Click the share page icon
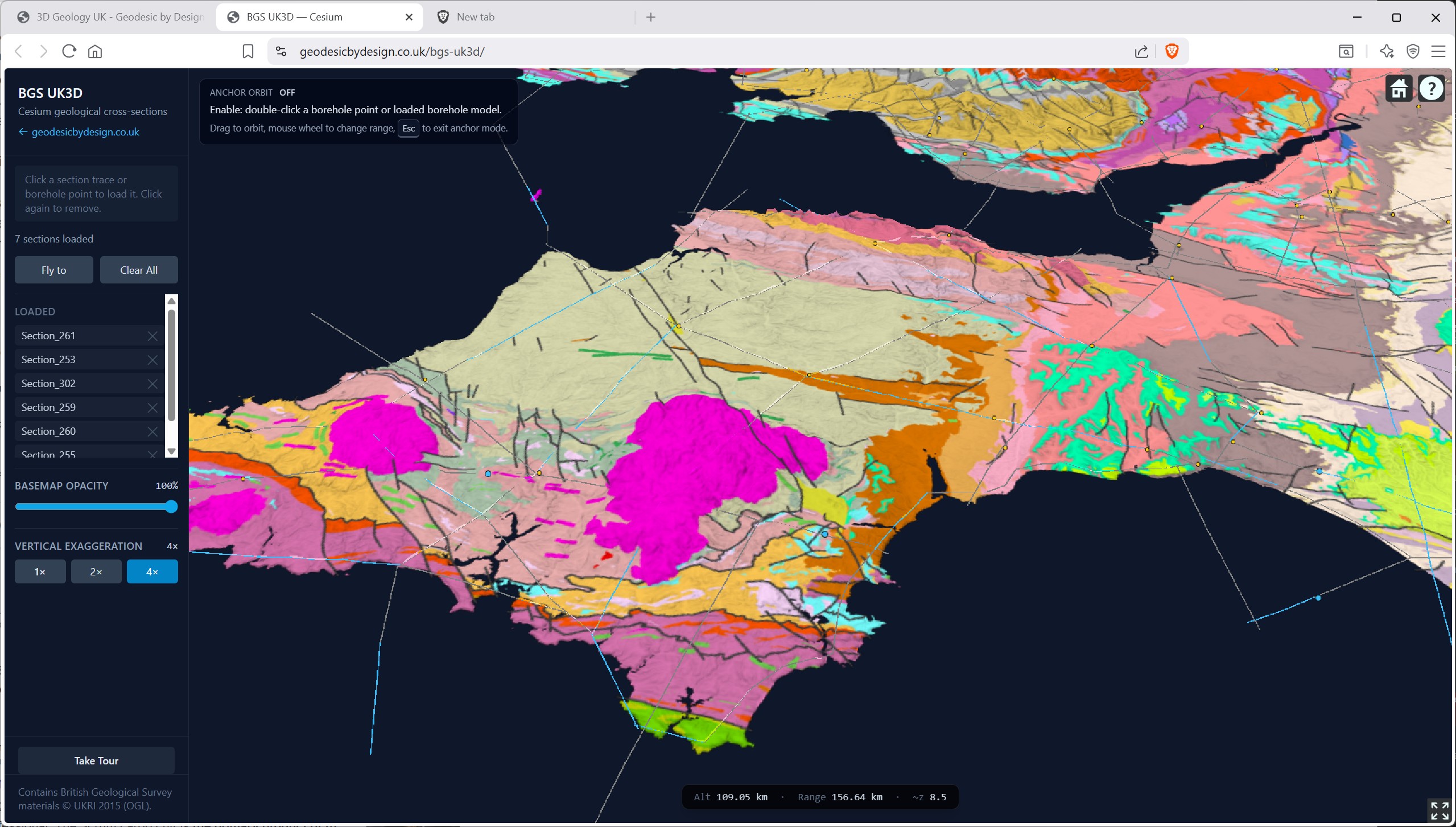Image resolution: width=1456 pixels, height=827 pixels. coord(1141,51)
